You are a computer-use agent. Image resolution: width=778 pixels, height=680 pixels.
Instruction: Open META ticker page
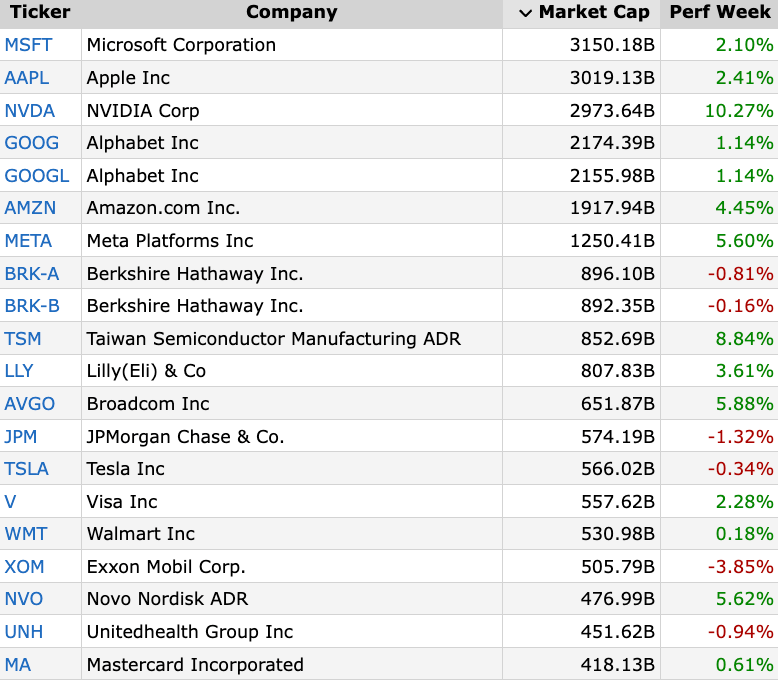28,241
